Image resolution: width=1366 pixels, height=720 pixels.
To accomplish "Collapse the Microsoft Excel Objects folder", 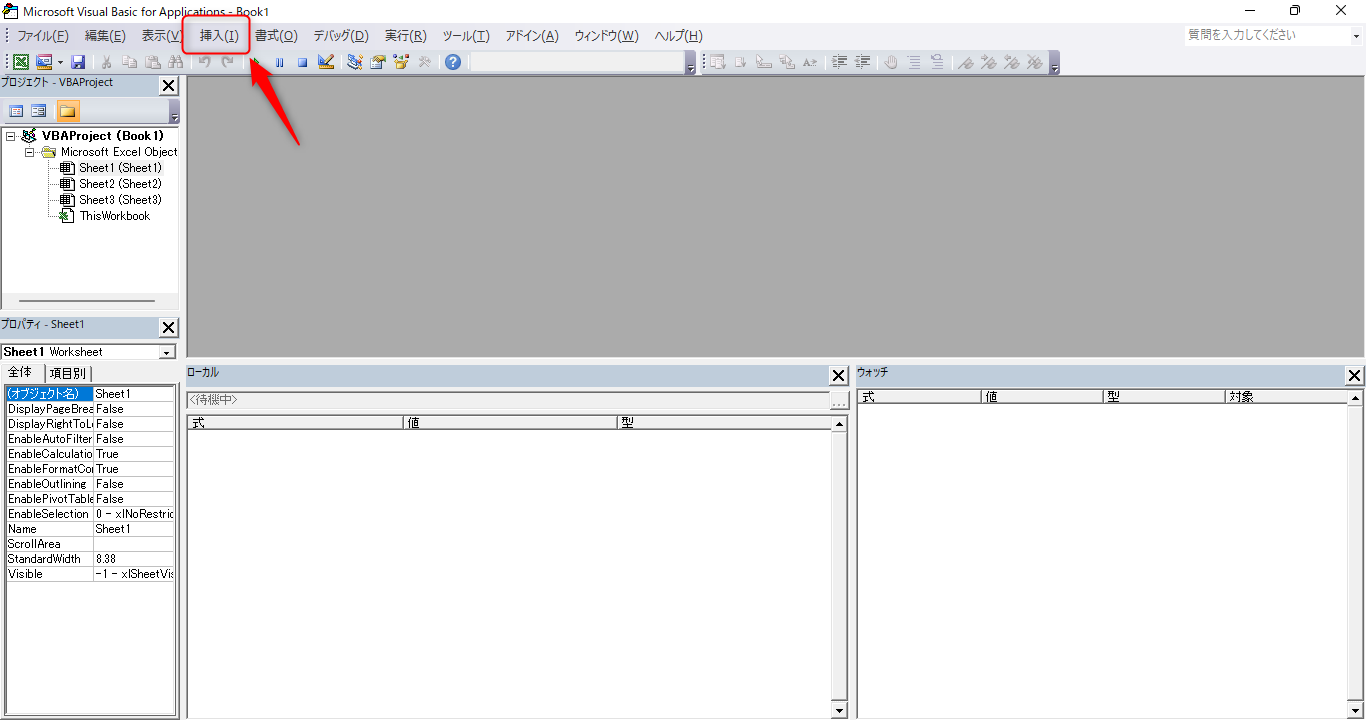I will 30,152.
